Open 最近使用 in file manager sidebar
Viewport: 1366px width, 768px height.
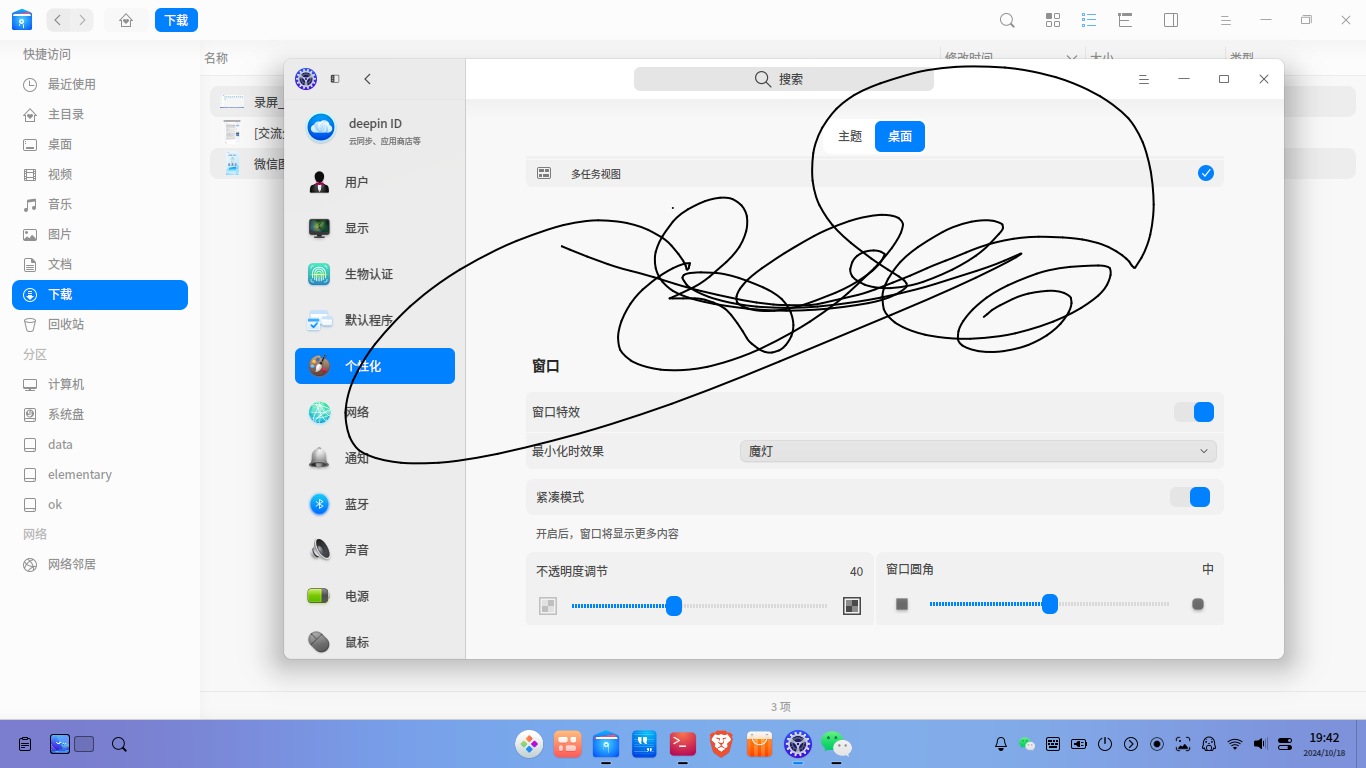pos(100,84)
